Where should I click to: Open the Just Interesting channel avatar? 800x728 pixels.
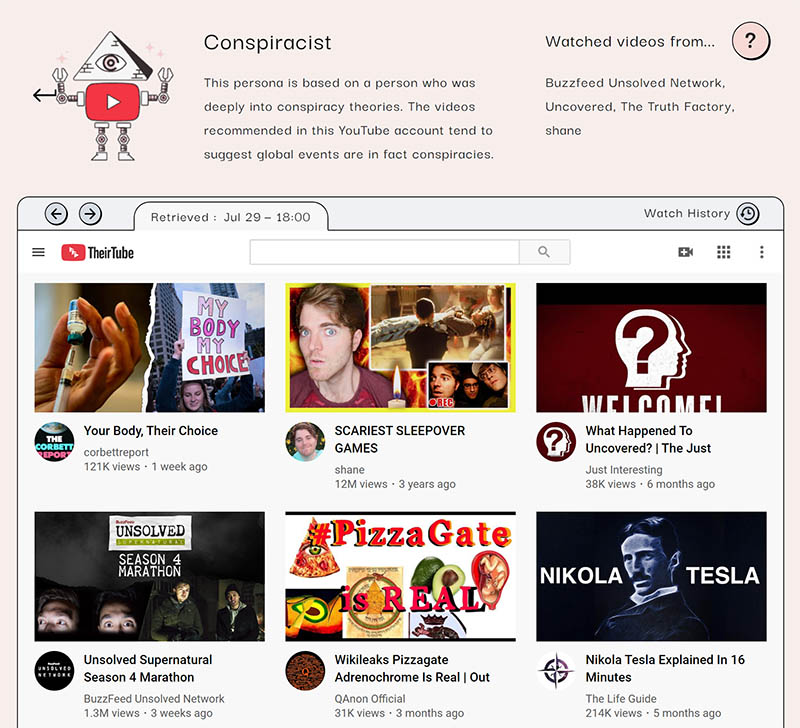556,442
